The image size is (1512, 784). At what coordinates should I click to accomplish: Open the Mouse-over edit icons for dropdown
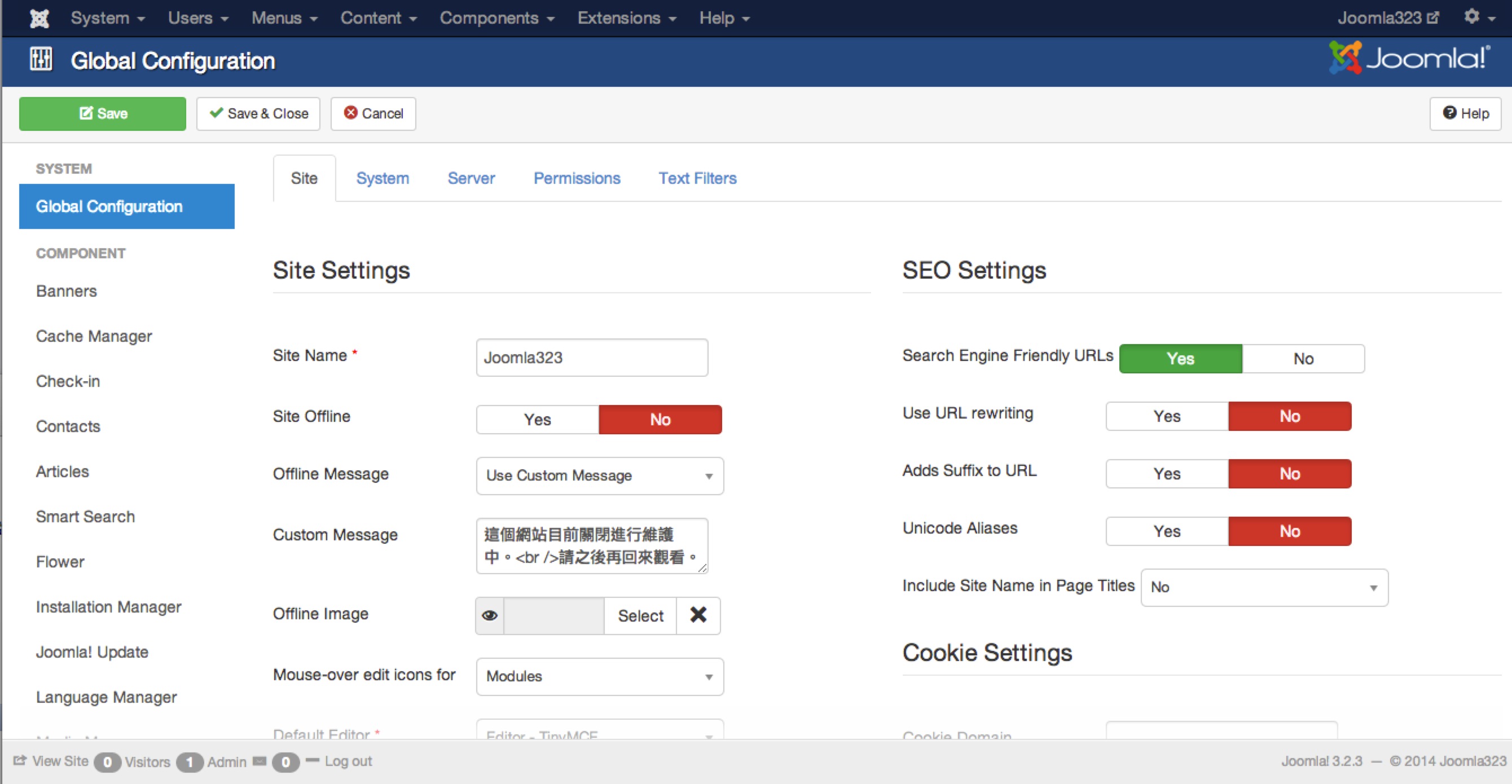pyautogui.click(x=599, y=676)
